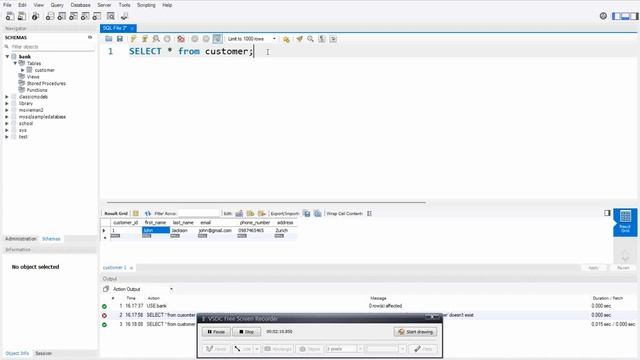The width and height of the screenshot is (640, 360).
Task: Switch to the Schemas tab
Action: [51, 239]
